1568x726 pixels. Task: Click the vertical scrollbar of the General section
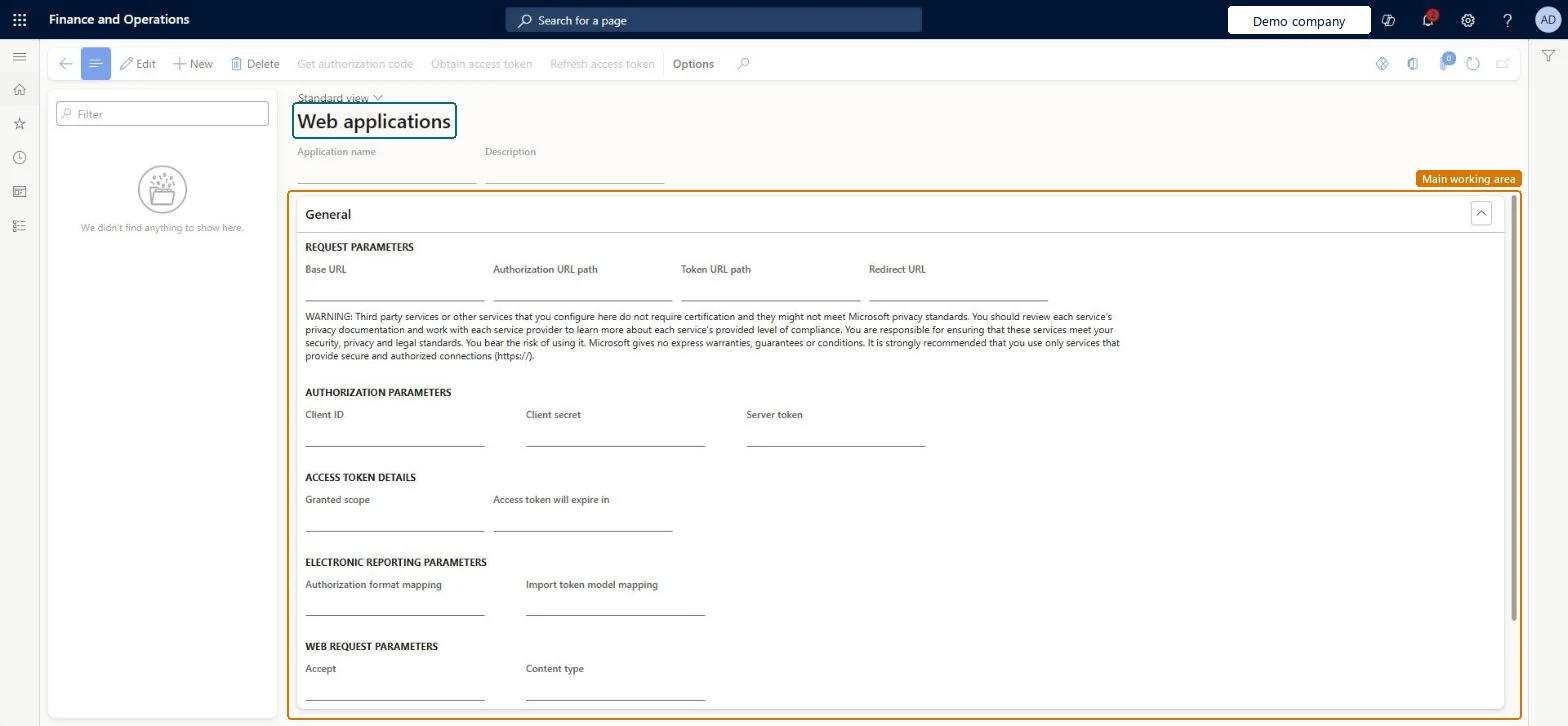click(x=1514, y=408)
